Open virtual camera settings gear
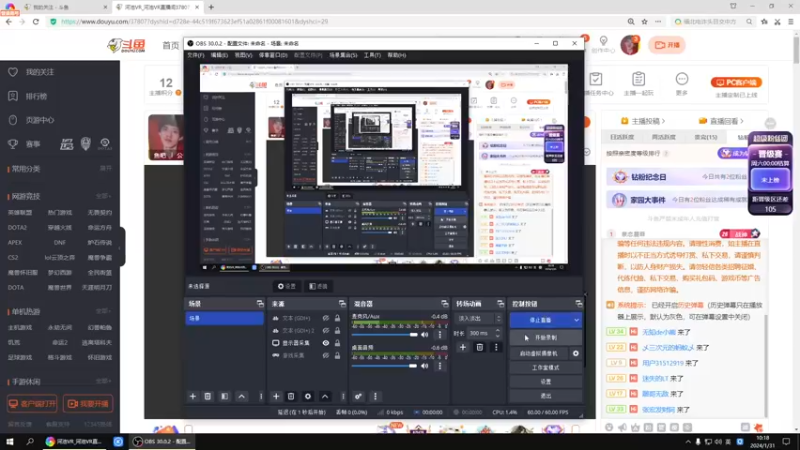 point(576,353)
